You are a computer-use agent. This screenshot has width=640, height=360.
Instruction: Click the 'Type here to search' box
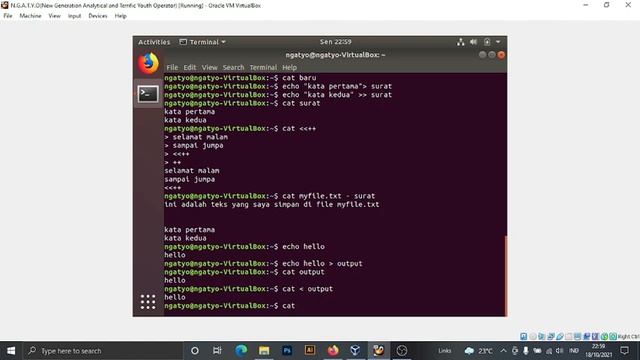coord(103,351)
